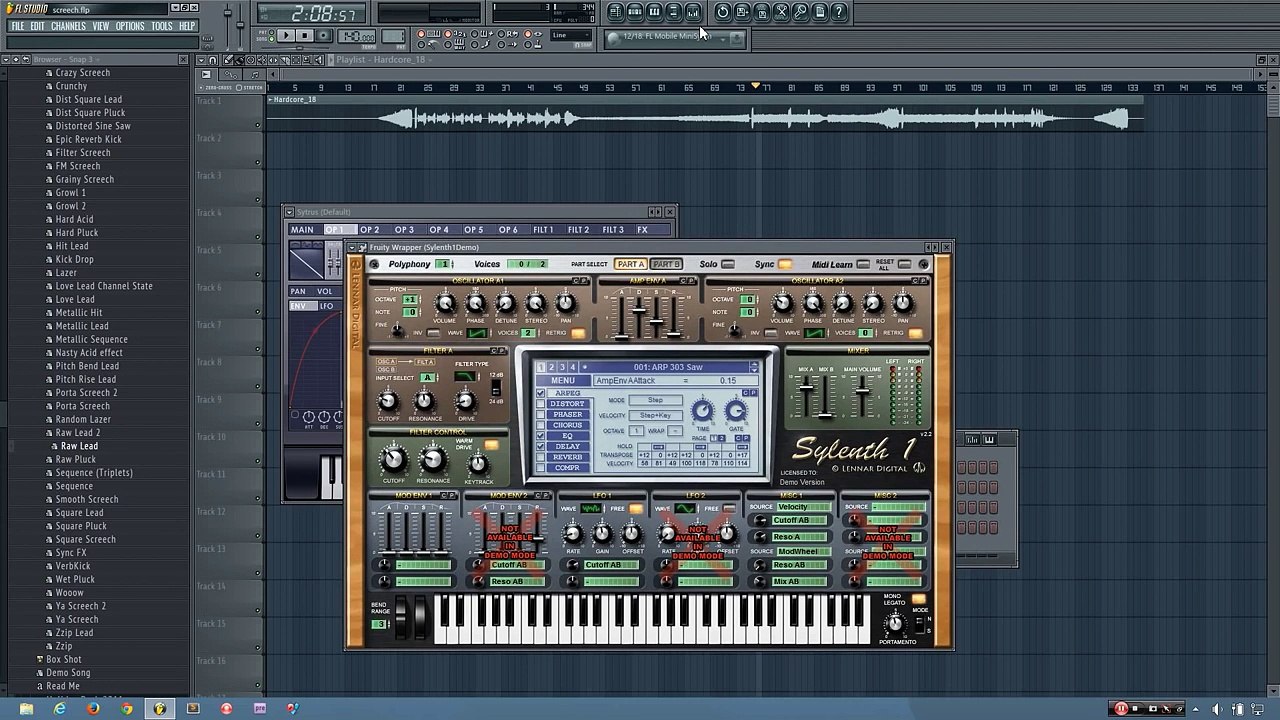Click the scissors audio editor icon

click(781, 12)
